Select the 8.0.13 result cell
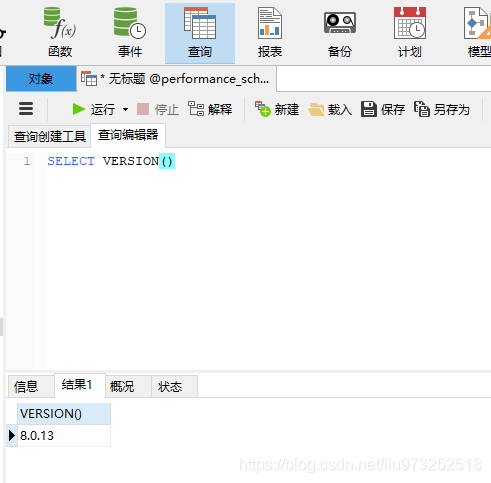 click(x=64, y=436)
